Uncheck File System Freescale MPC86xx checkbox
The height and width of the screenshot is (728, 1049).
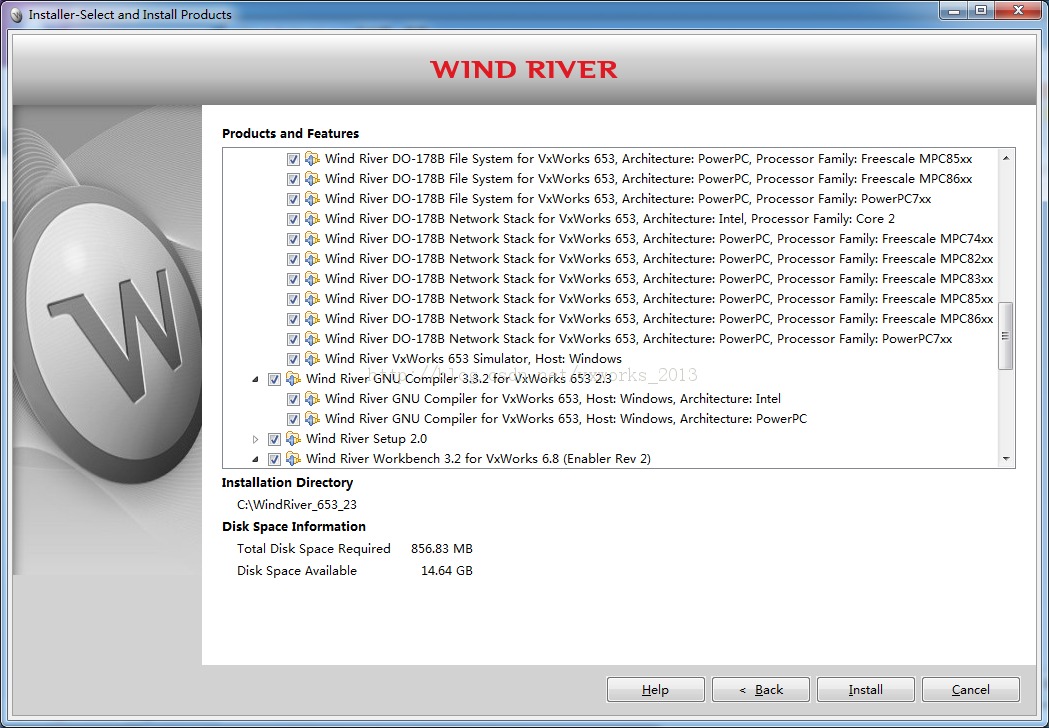[x=293, y=179]
